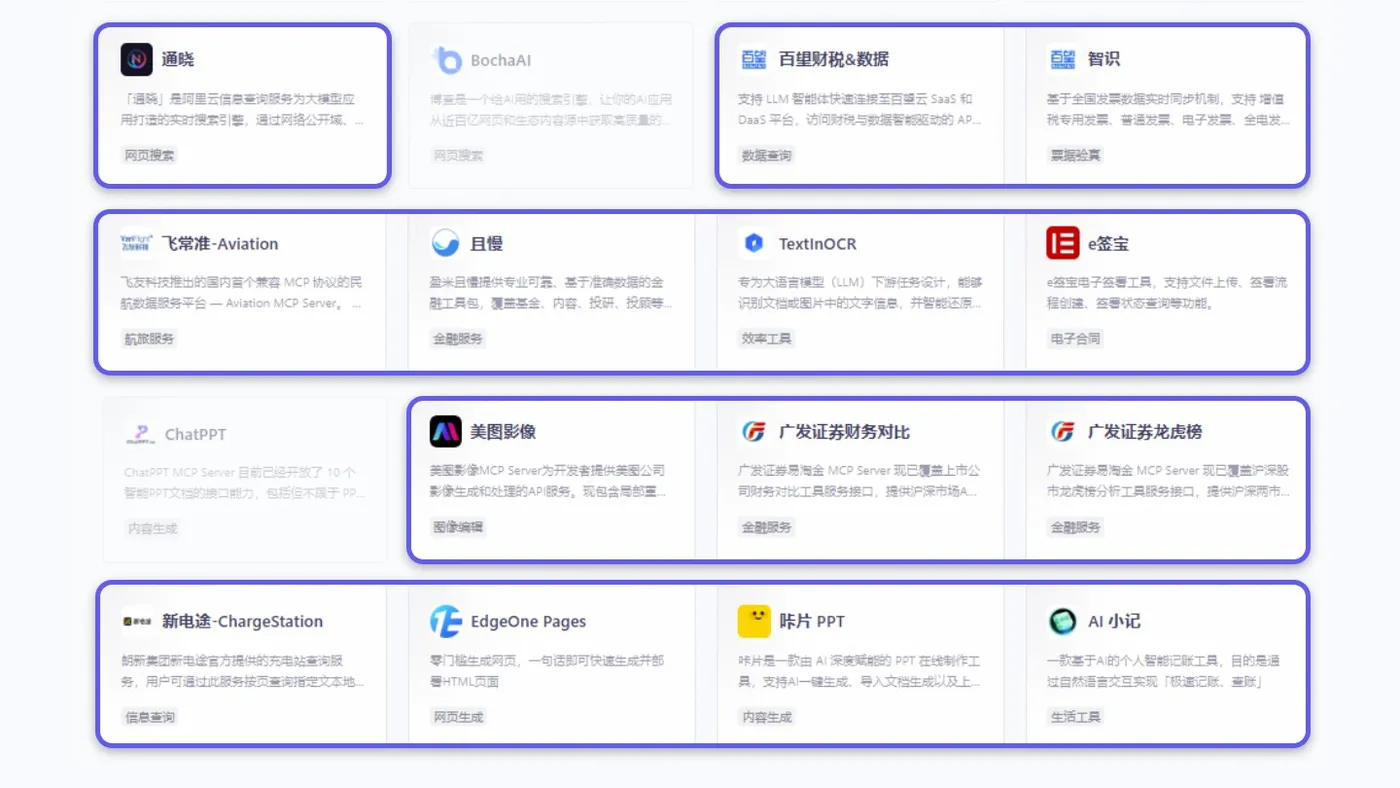Image resolution: width=1400 pixels, height=788 pixels.
Task: Click the EdgeOne Pages logo icon
Action: tap(446, 621)
